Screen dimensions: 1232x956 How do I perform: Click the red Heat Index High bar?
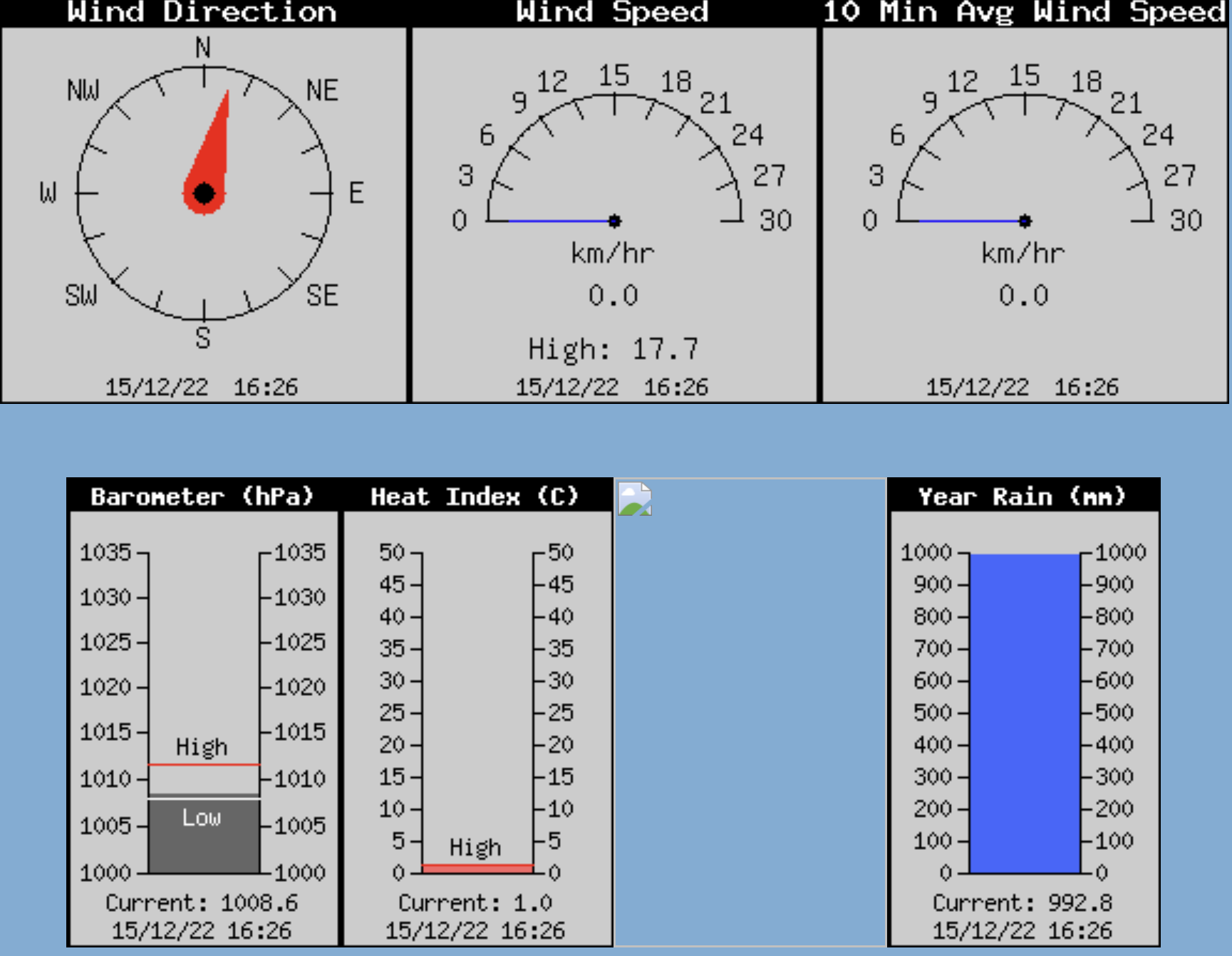coord(477,868)
